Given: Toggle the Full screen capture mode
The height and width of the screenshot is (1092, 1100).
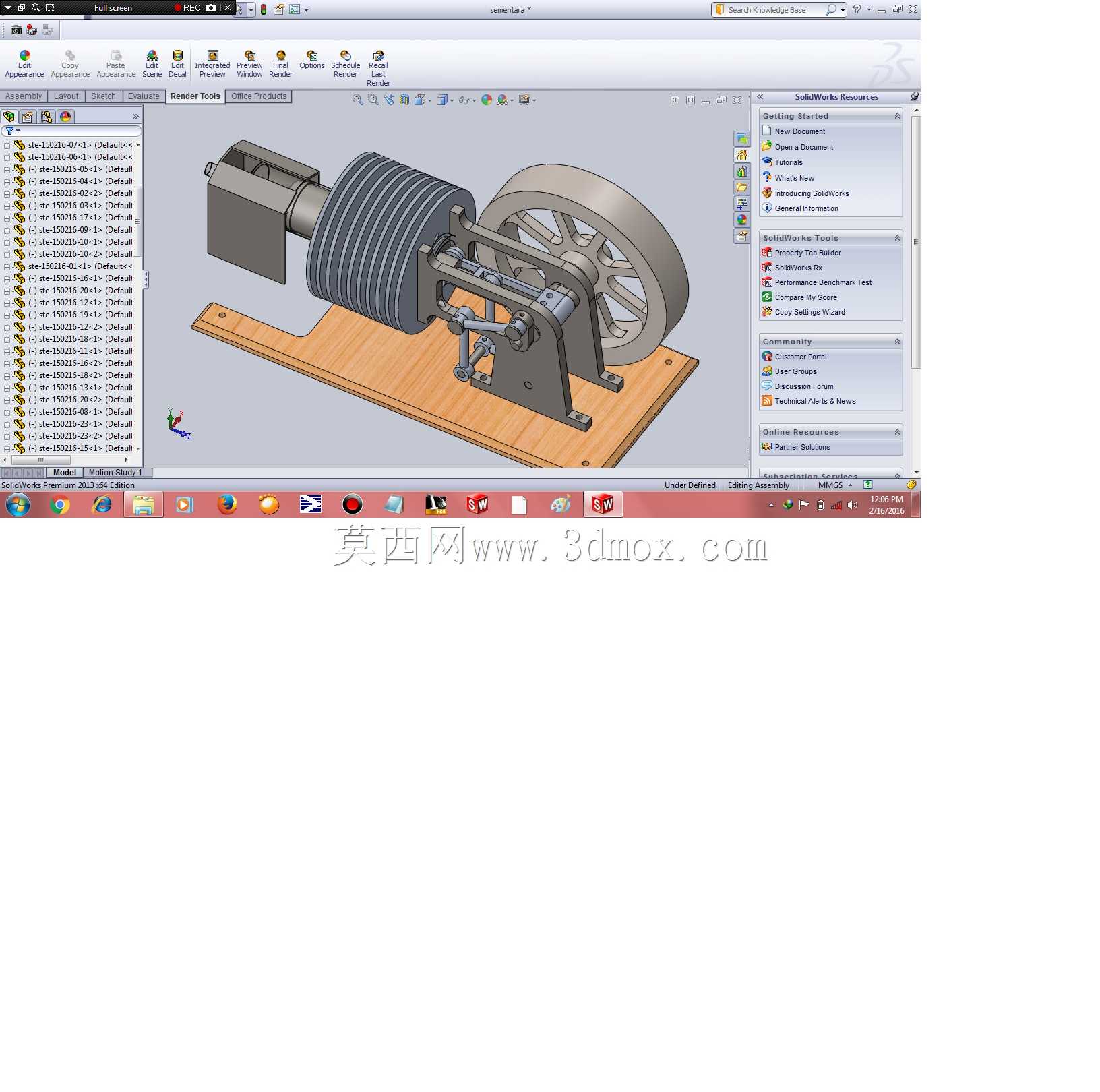Looking at the screenshot, I should tap(113, 8).
